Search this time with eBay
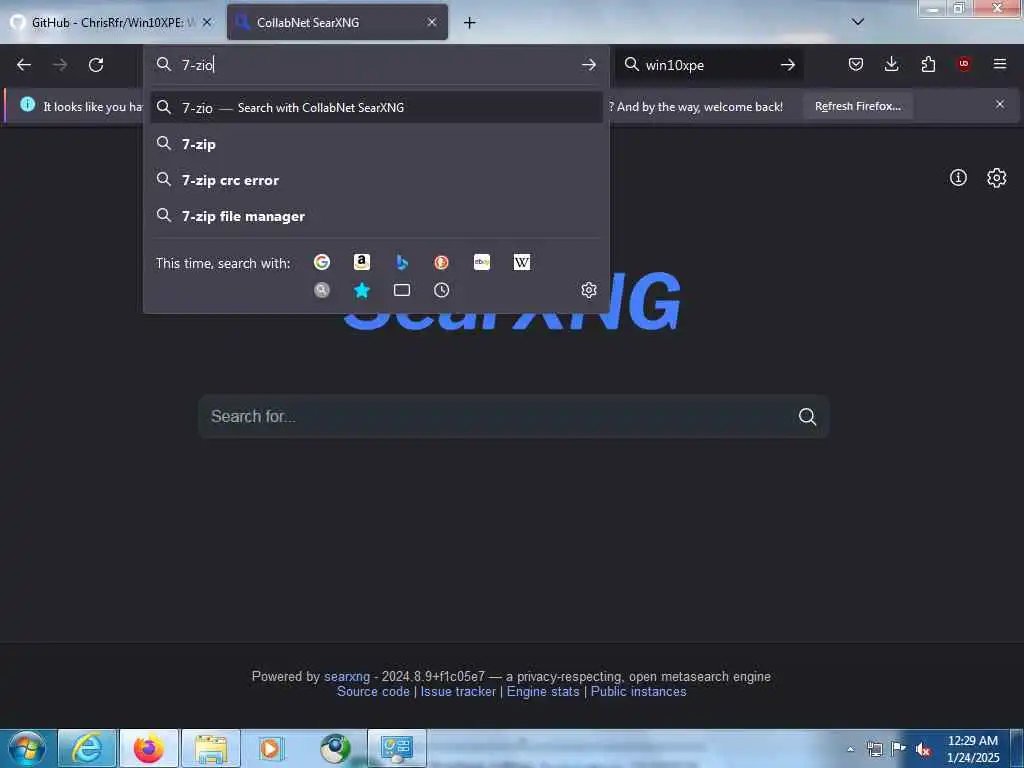This screenshot has width=1024, height=768. [482, 262]
